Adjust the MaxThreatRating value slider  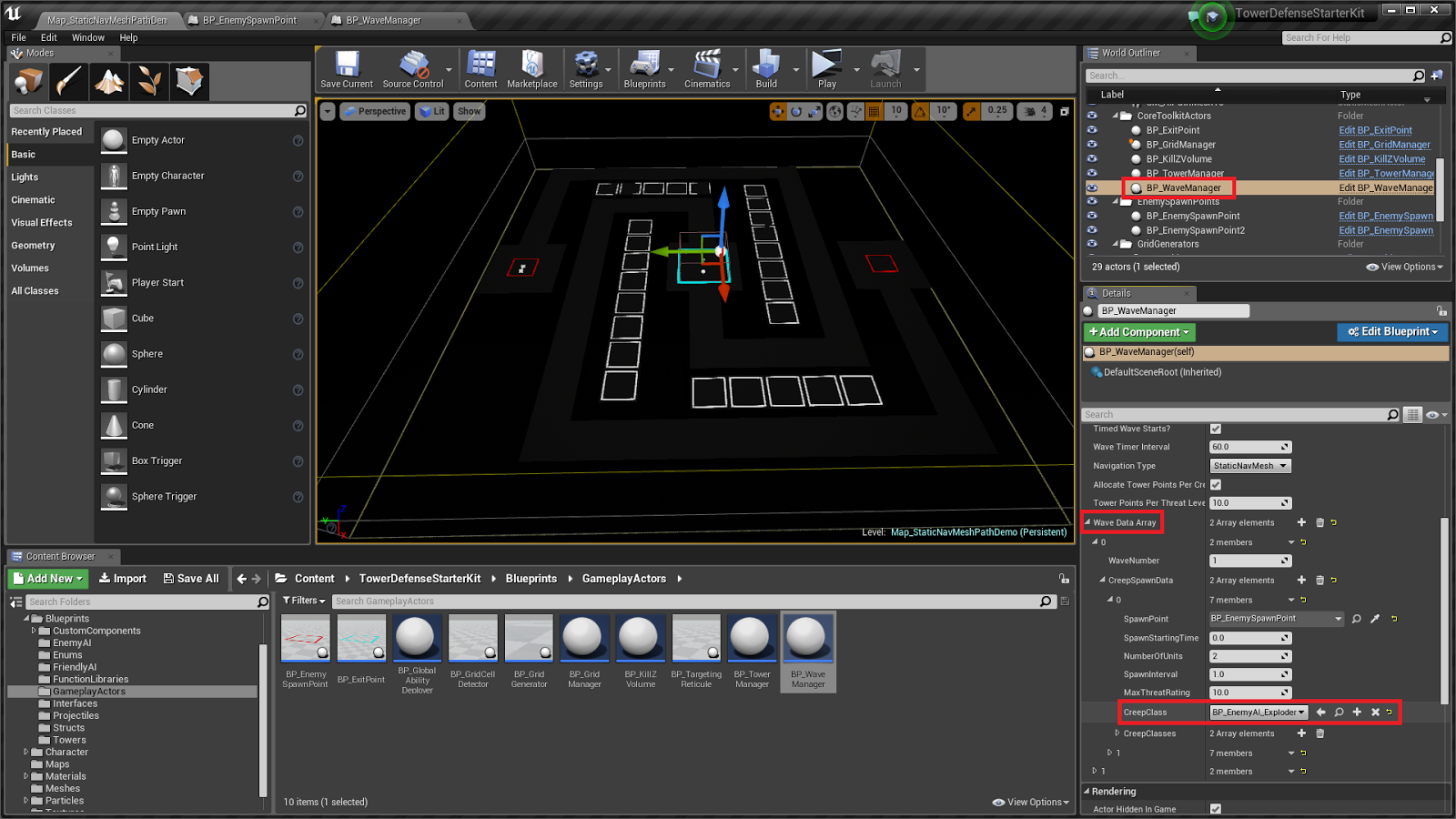(x=1250, y=693)
